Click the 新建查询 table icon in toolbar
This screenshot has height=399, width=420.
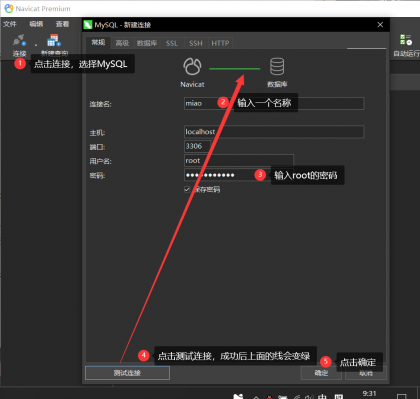pyautogui.click(x=54, y=40)
